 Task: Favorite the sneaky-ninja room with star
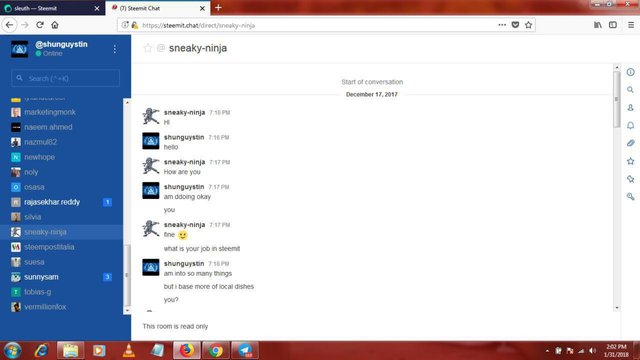pyautogui.click(x=148, y=48)
